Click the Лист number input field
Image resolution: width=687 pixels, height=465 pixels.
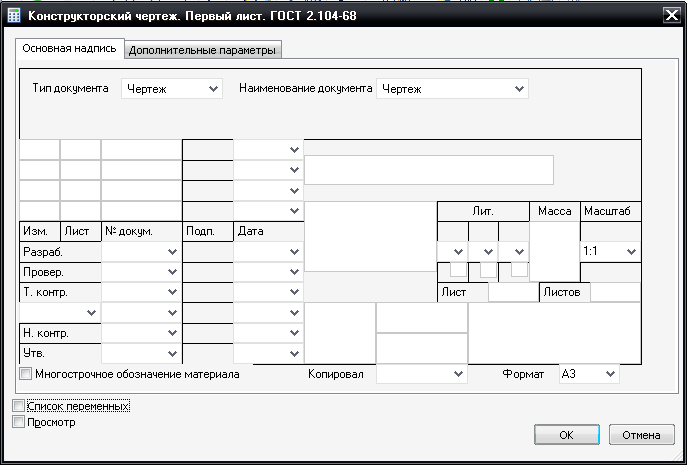[513, 292]
